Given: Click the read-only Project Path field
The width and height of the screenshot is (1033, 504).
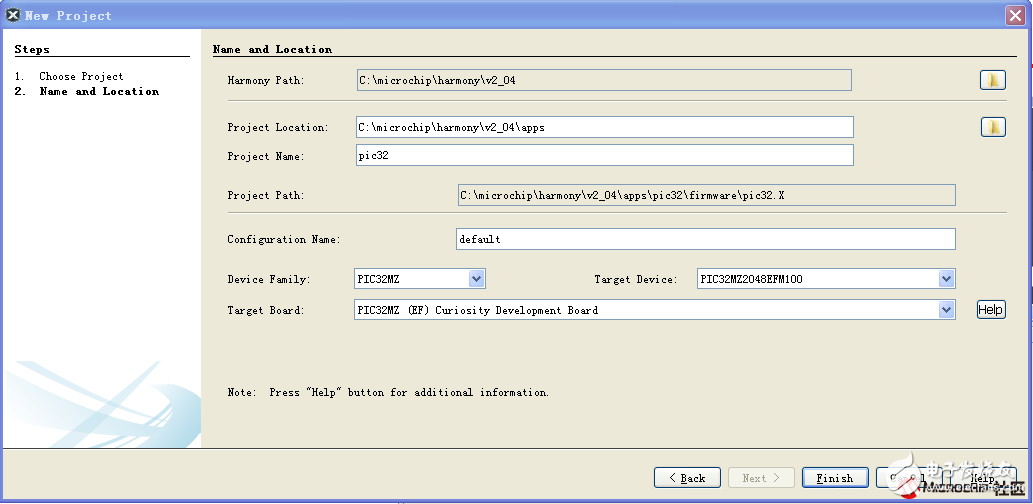Looking at the screenshot, I should tap(705, 195).
